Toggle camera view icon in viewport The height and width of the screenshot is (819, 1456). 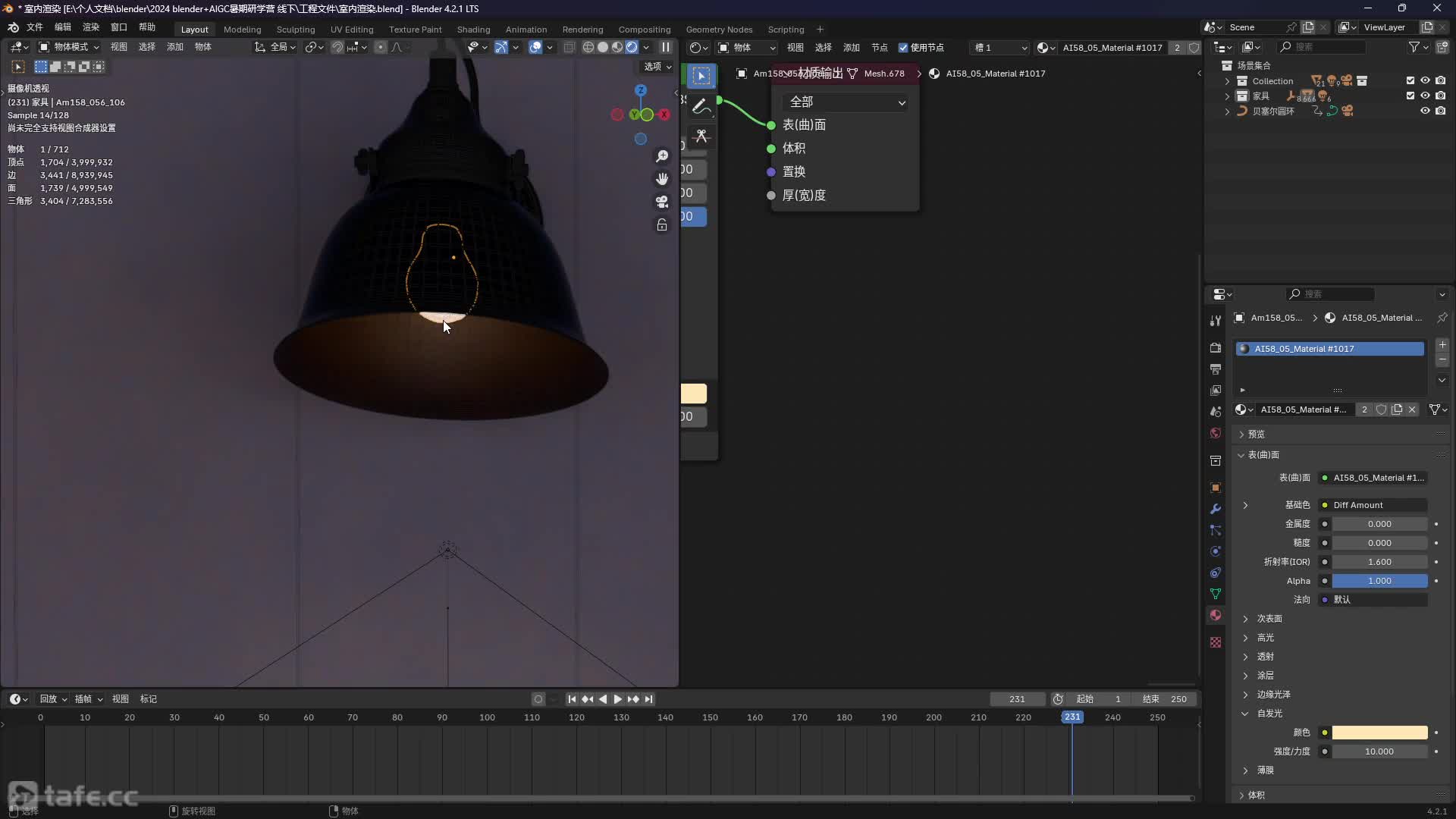(662, 202)
